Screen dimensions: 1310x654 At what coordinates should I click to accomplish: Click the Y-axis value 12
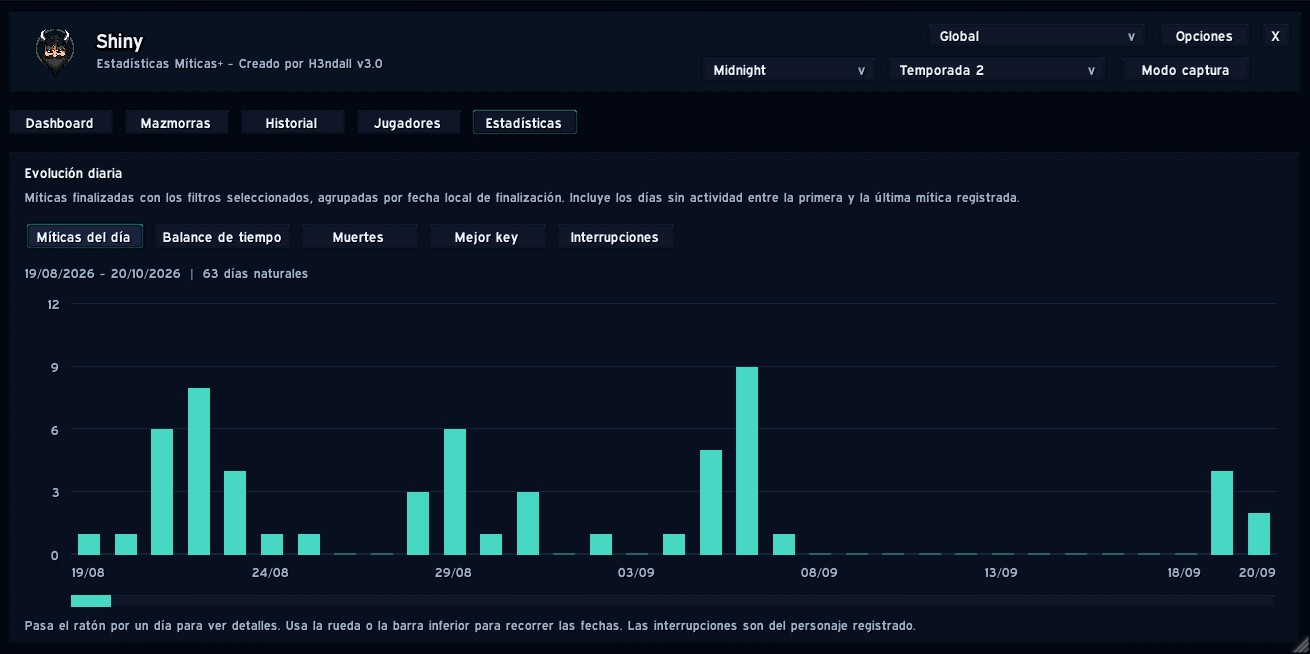53,304
